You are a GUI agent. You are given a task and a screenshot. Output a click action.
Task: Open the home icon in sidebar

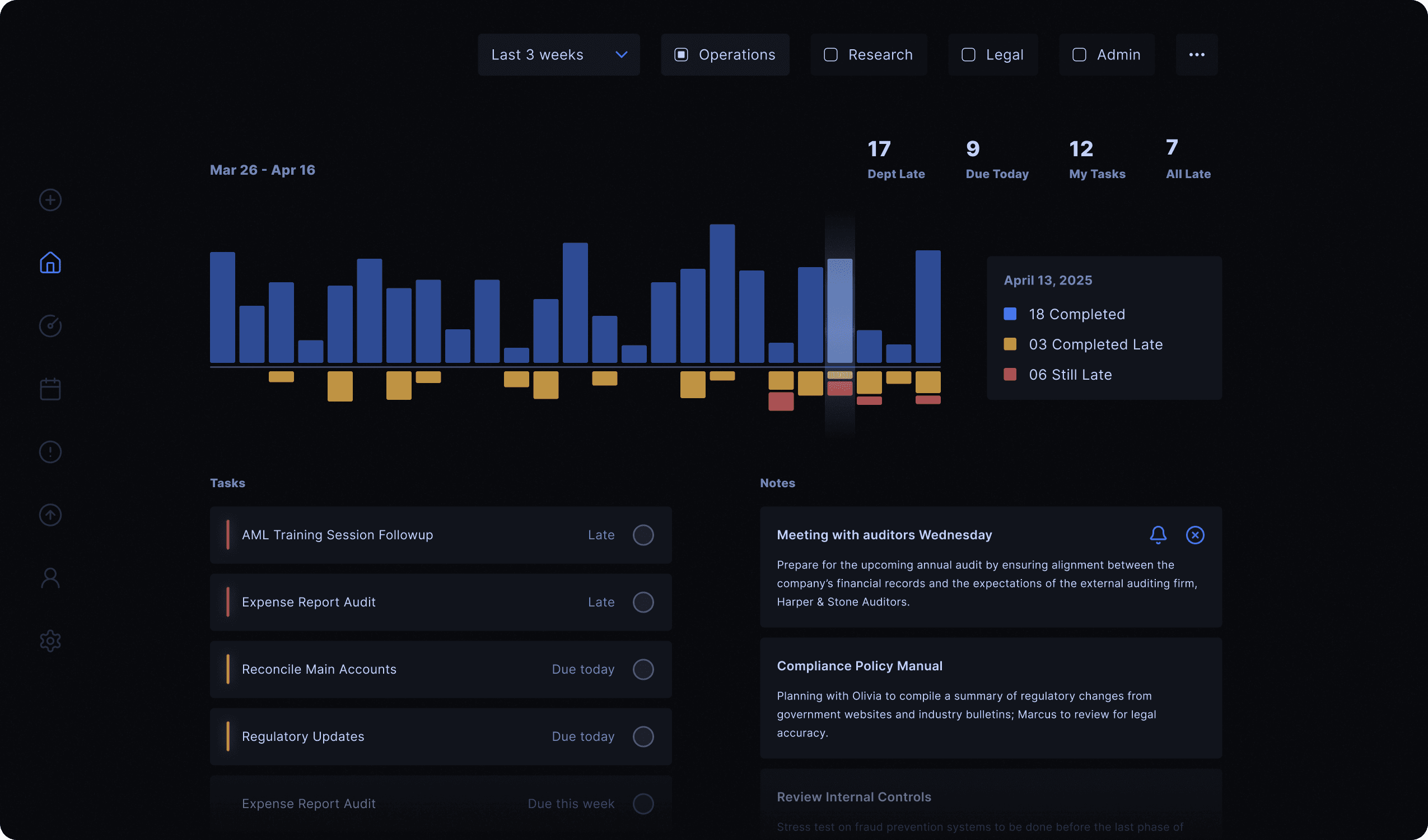point(50,263)
